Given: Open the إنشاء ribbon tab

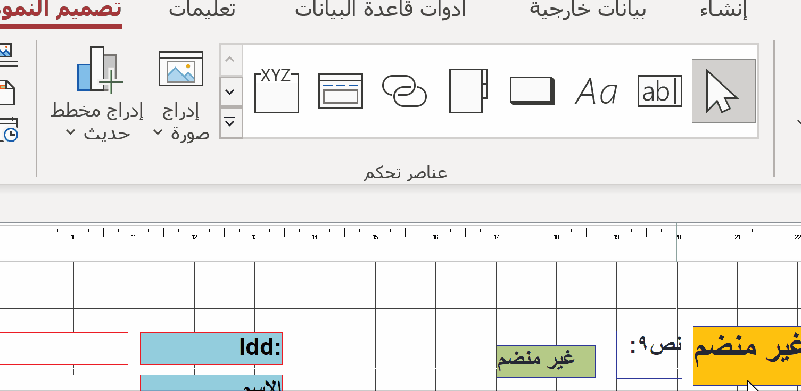Looking at the screenshot, I should point(724,10).
